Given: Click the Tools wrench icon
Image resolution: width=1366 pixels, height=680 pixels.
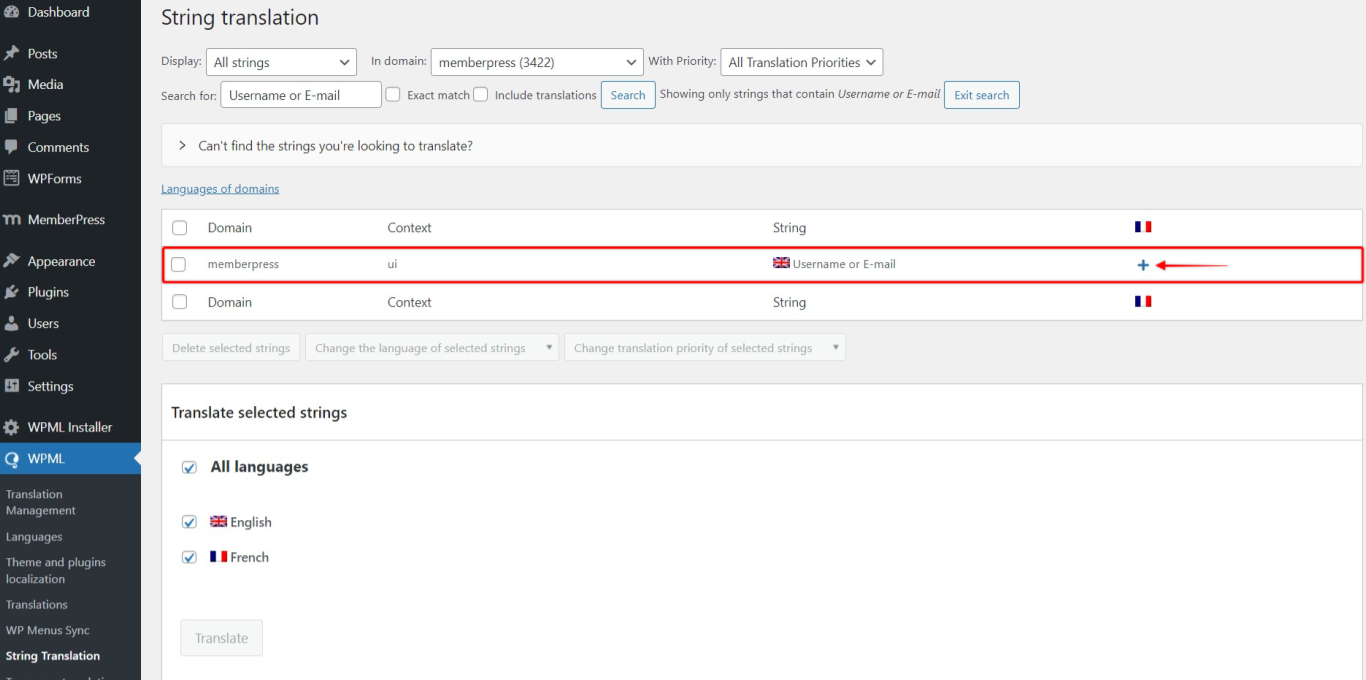Looking at the screenshot, I should pyautogui.click(x=12, y=355).
